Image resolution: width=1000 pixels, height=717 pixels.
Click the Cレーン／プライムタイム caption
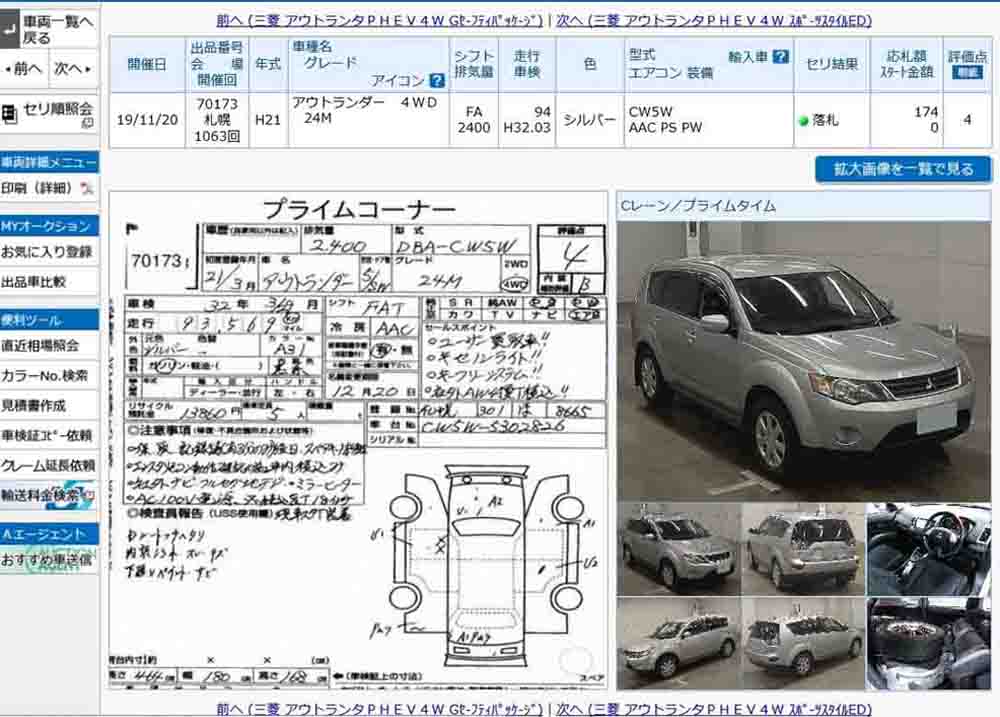coord(698,206)
